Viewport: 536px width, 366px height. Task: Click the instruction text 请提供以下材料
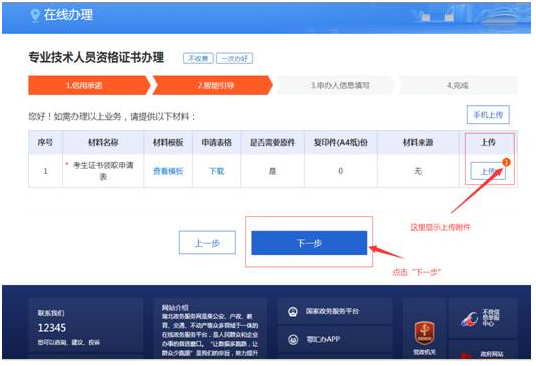pos(159,117)
